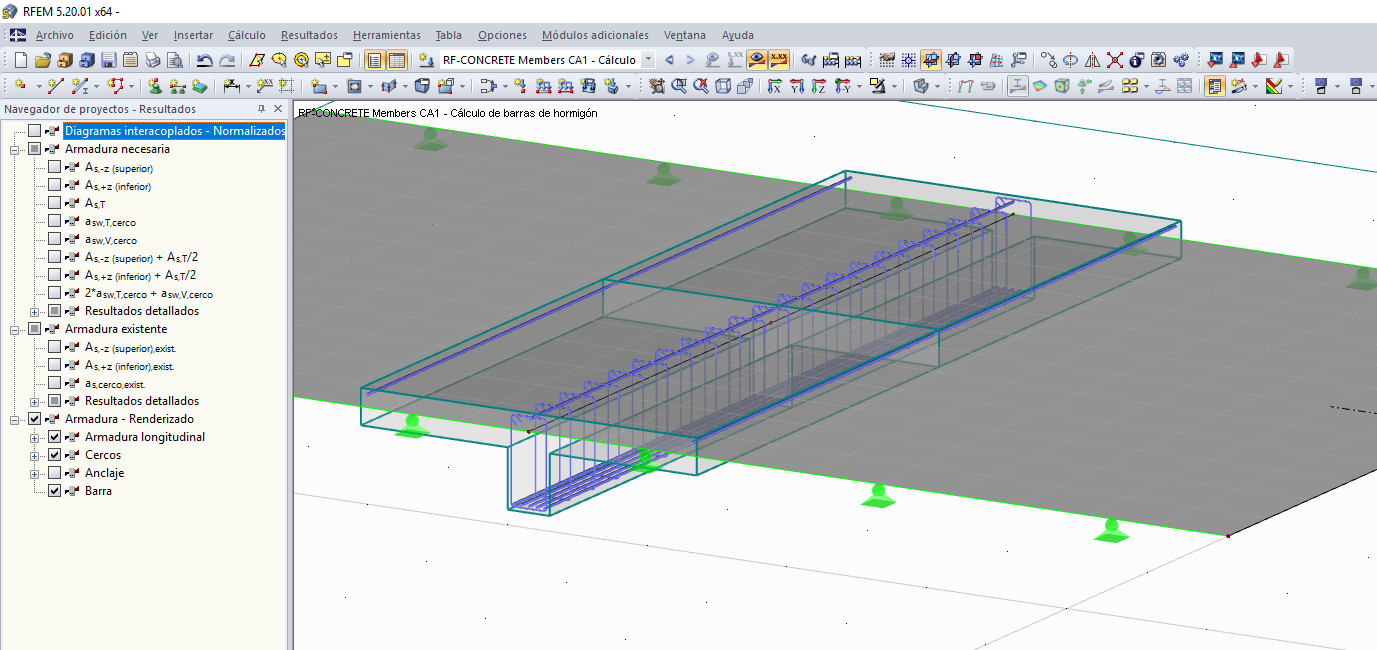Select Resultados detallados under Armadura existente
The image size is (1377, 650).
pos(141,401)
